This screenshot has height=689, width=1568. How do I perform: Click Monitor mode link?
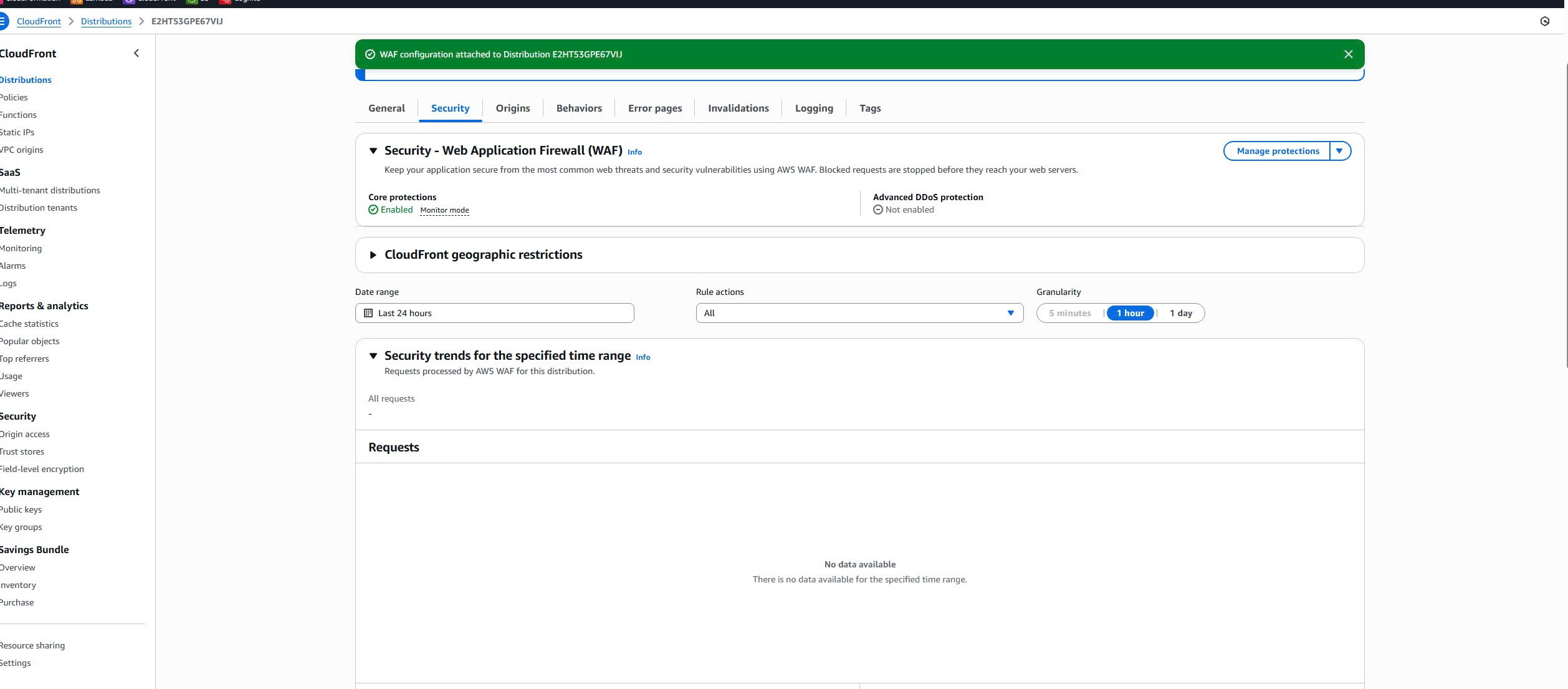(444, 210)
